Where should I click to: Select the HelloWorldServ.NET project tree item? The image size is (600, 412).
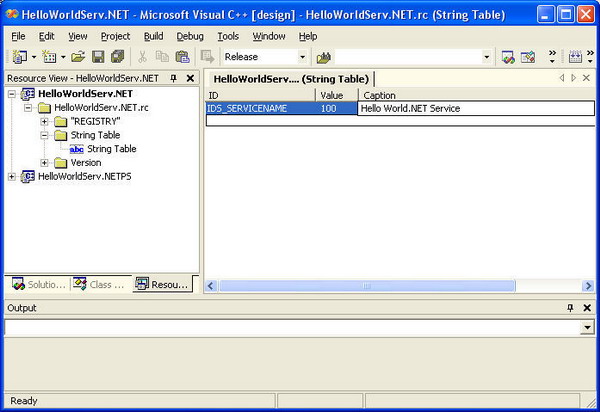pyautogui.click(x=85, y=94)
